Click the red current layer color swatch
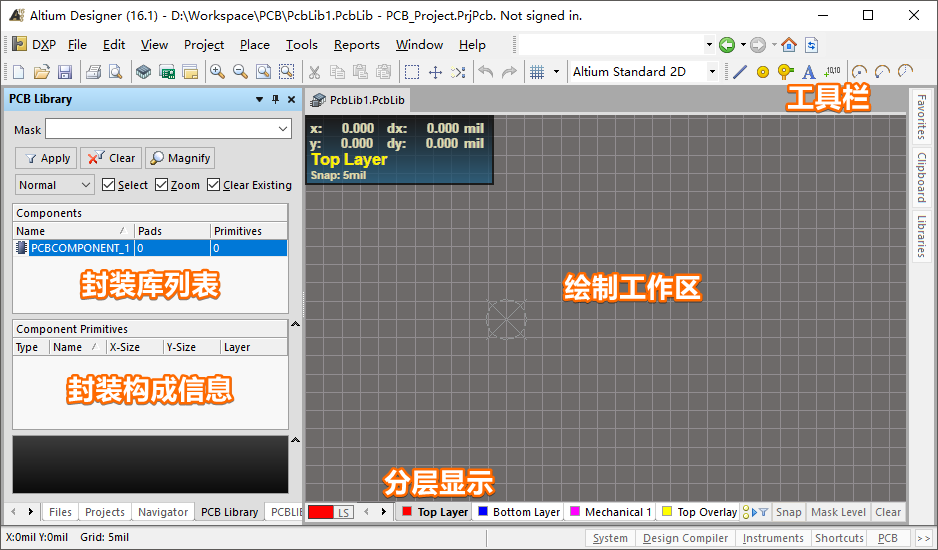The image size is (938, 550). [x=321, y=512]
